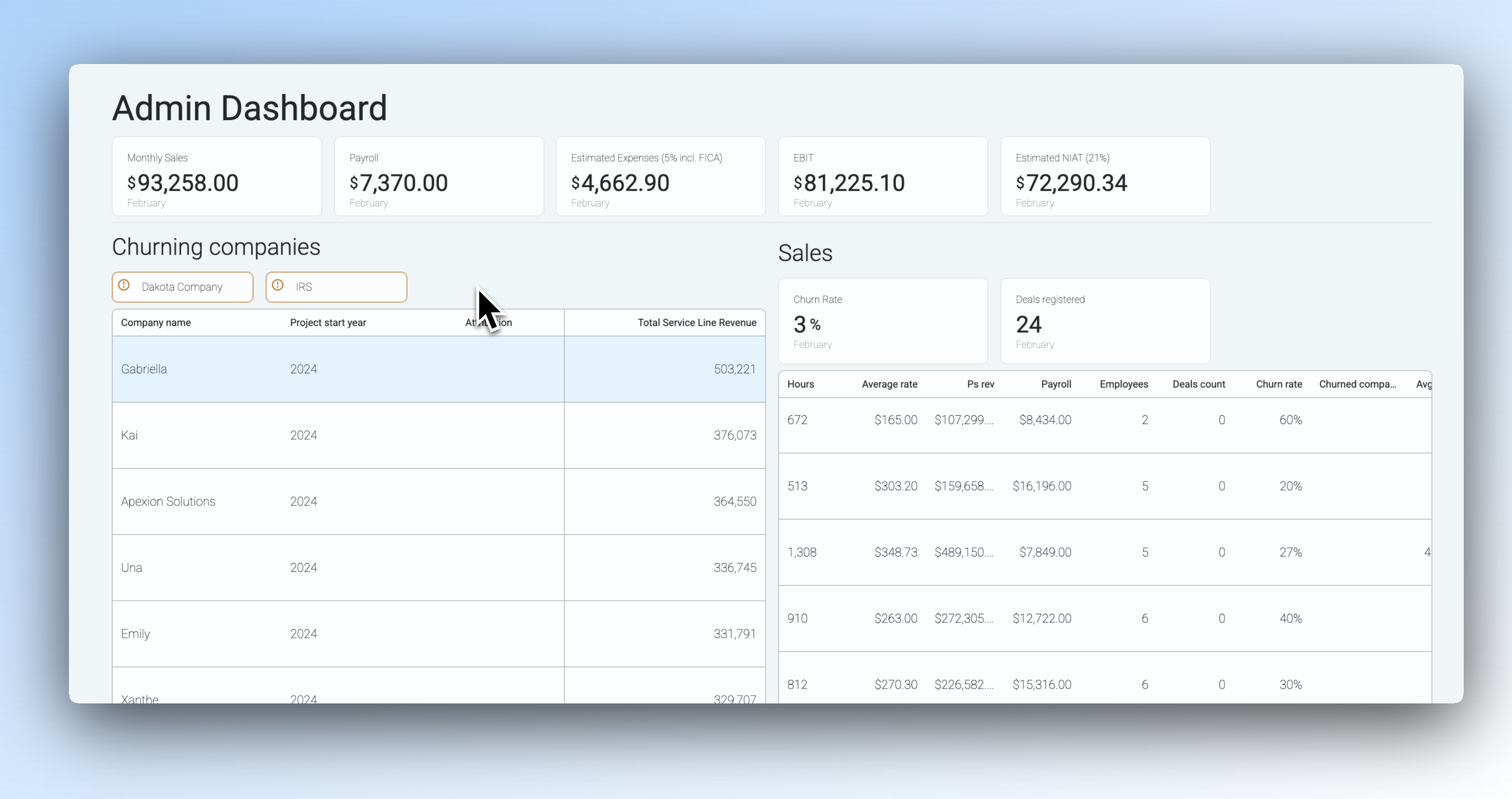Click the Churned compa... column header
The image size is (1512, 799).
pos(1358,385)
